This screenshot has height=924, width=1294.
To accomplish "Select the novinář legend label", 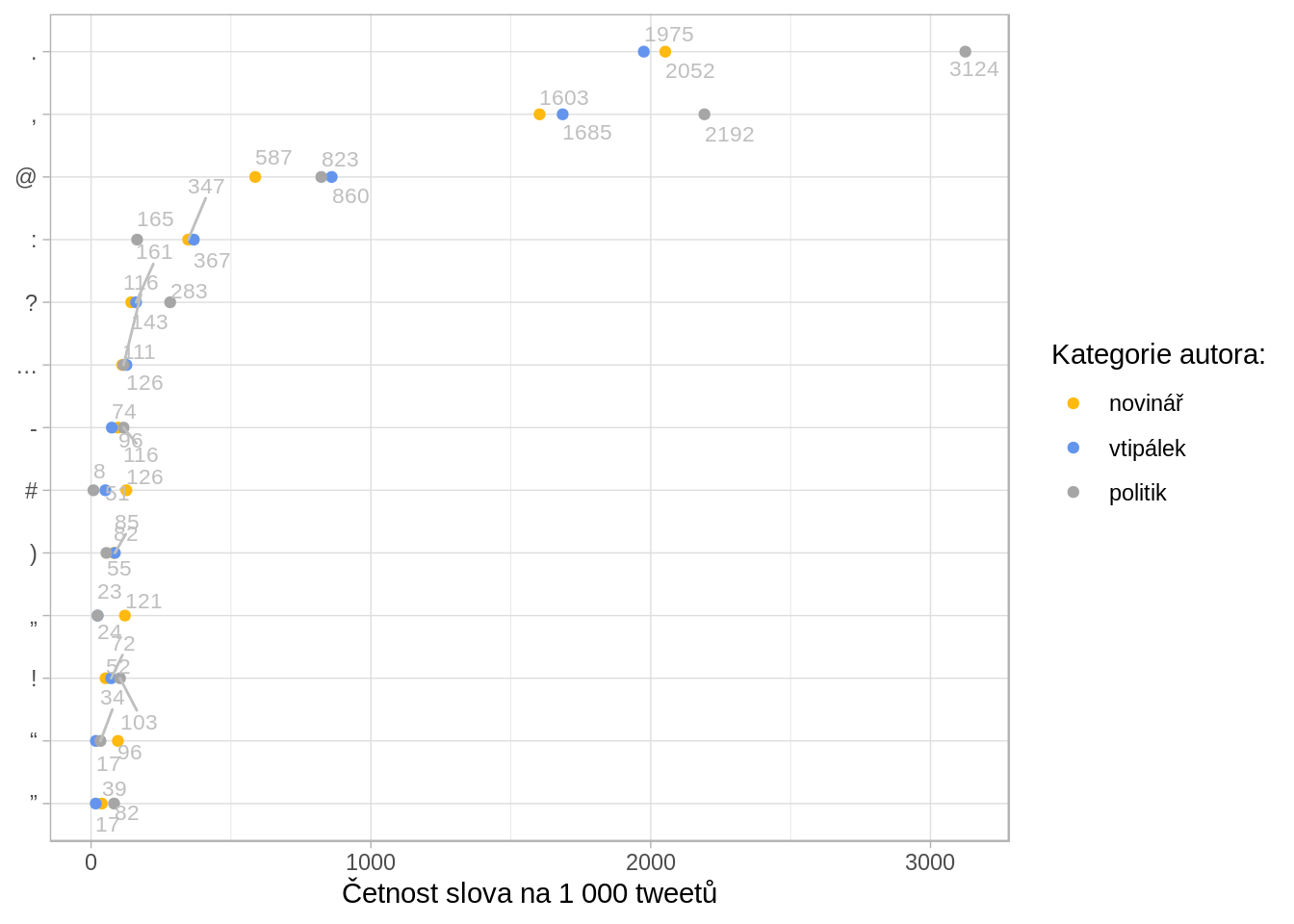I will (x=1146, y=403).
